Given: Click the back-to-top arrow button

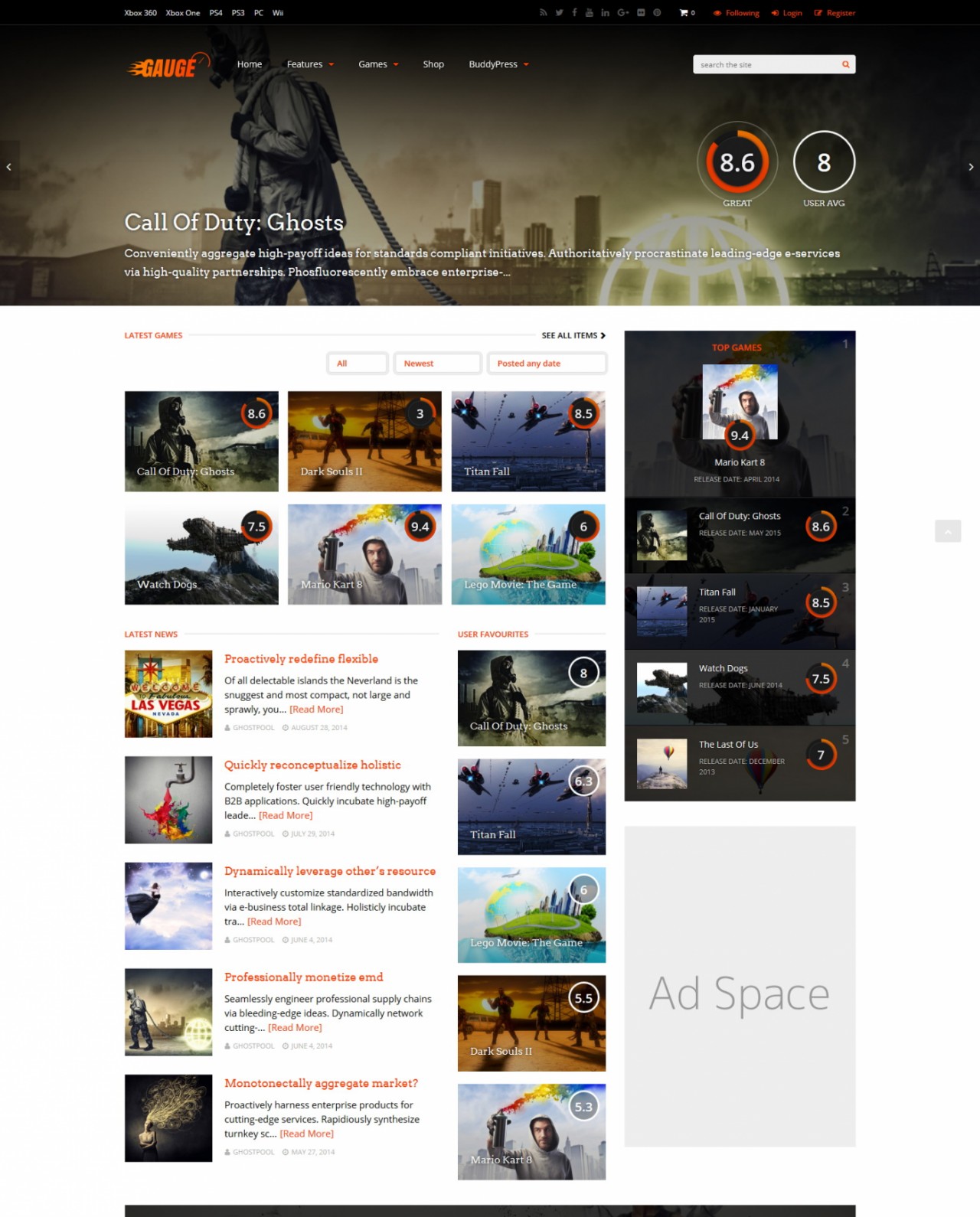Looking at the screenshot, I should coord(948,531).
